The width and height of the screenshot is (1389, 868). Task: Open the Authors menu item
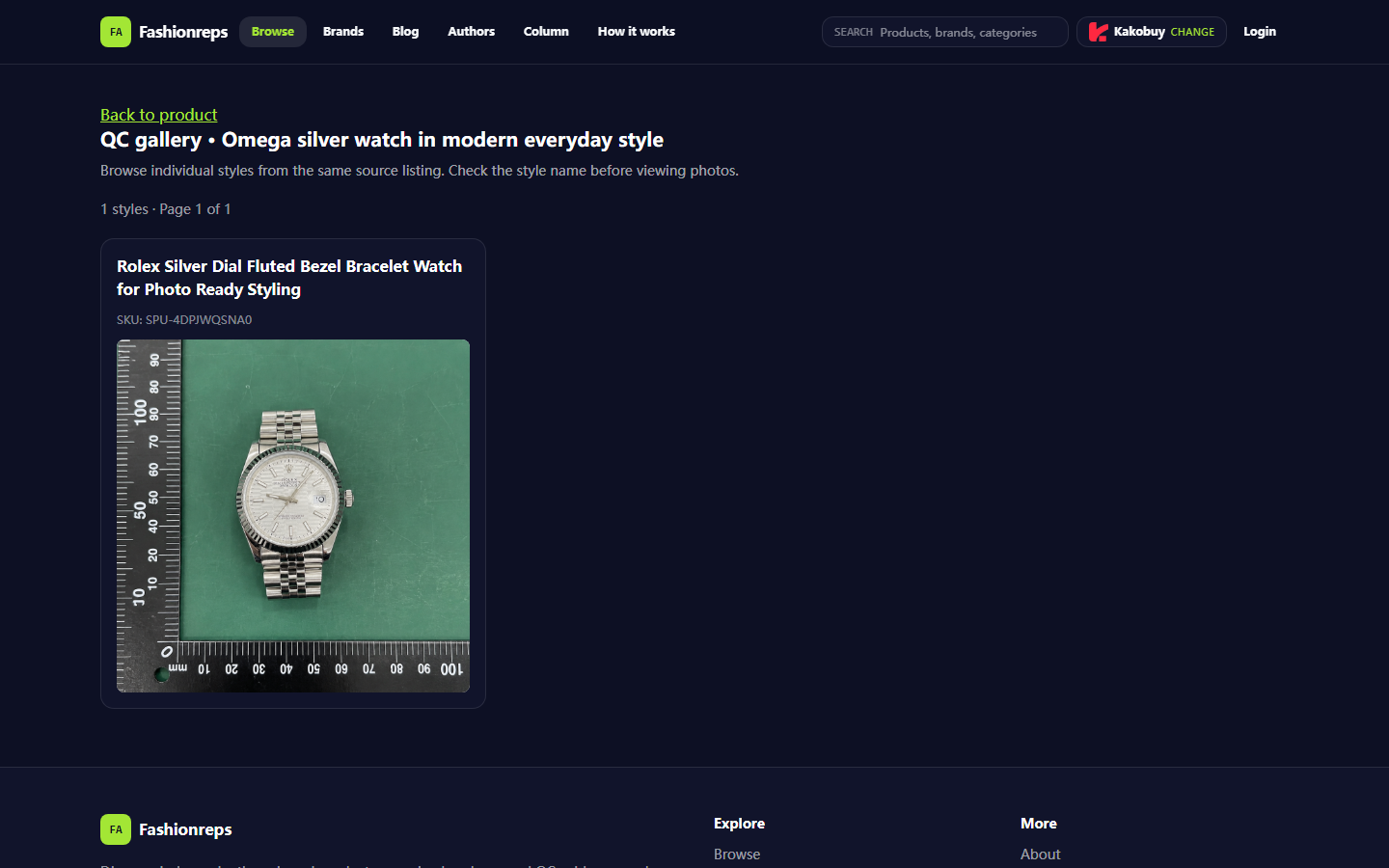(471, 32)
